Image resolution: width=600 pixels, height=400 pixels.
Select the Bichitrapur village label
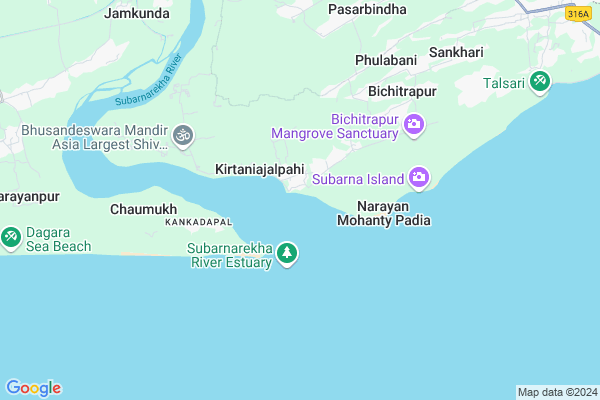402,91
